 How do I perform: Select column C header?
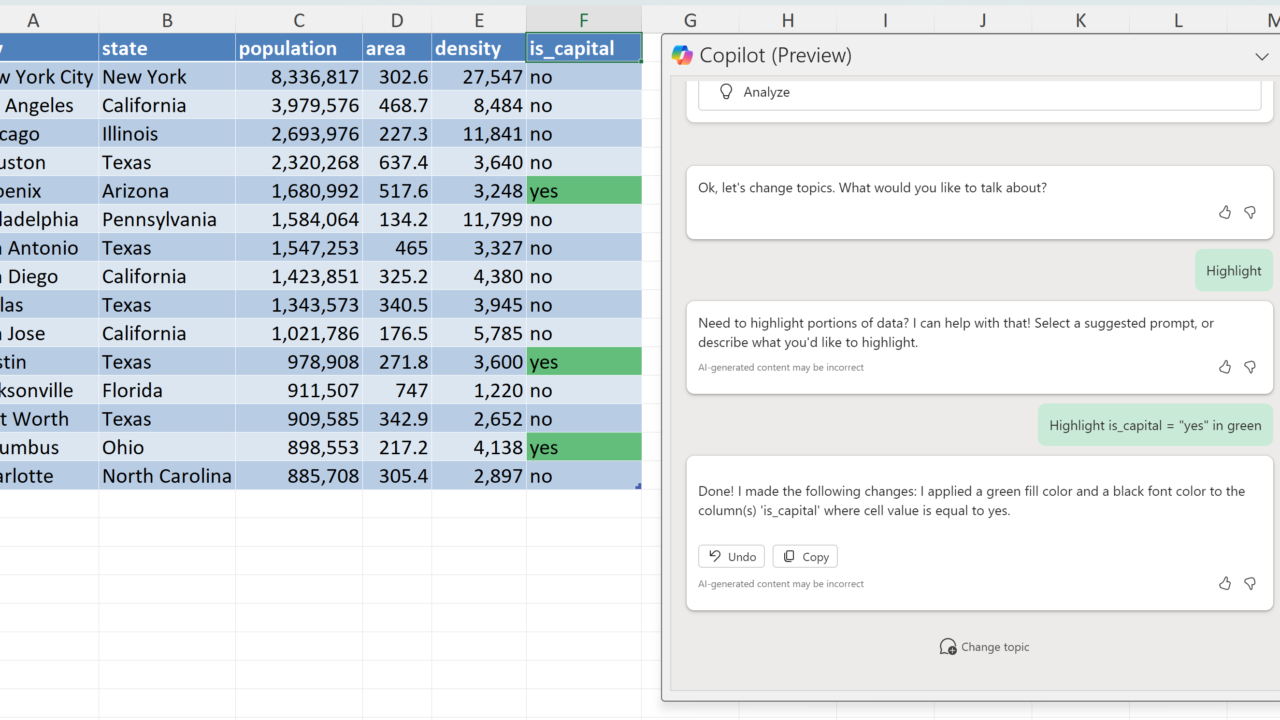pos(299,20)
